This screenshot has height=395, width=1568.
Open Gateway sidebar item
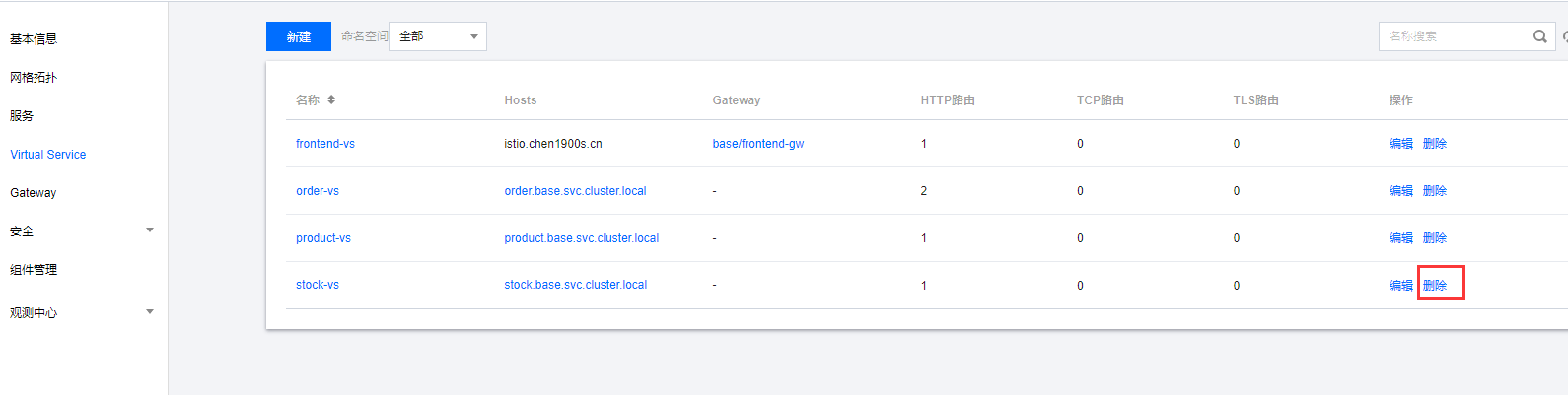[34, 193]
